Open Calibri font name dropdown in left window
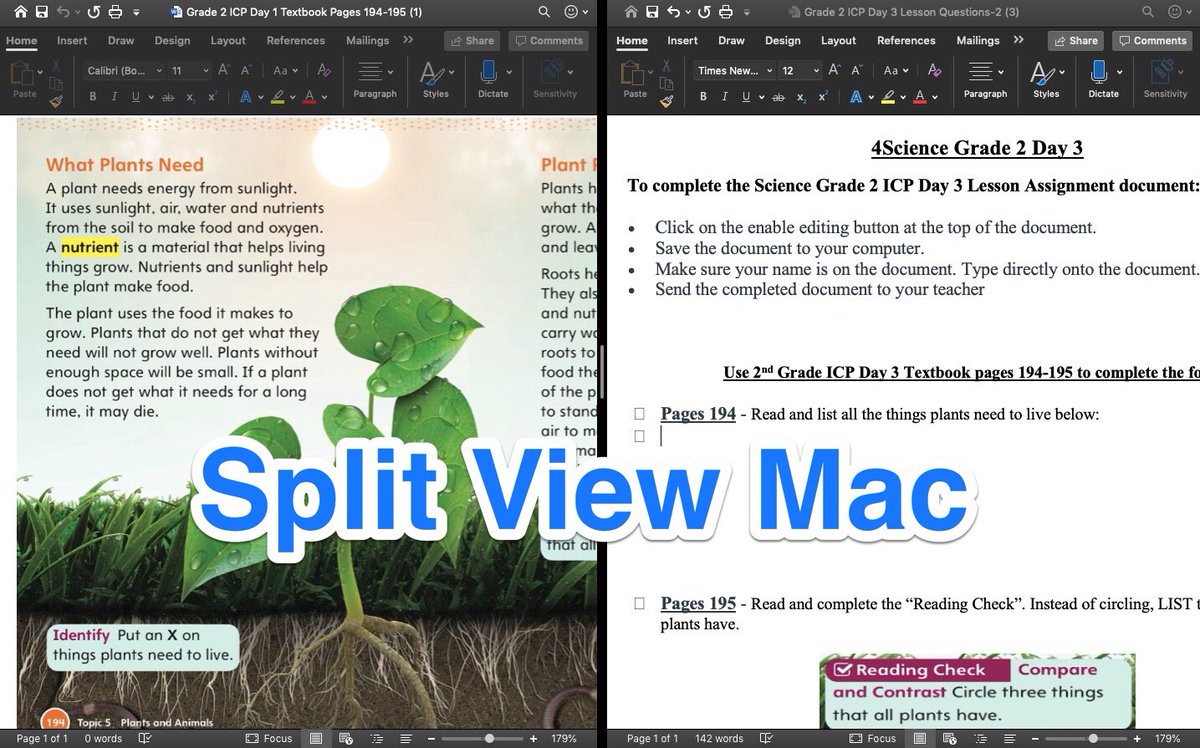Viewport: 1200px width, 748px height. pyautogui.click(x=158, y=71)
